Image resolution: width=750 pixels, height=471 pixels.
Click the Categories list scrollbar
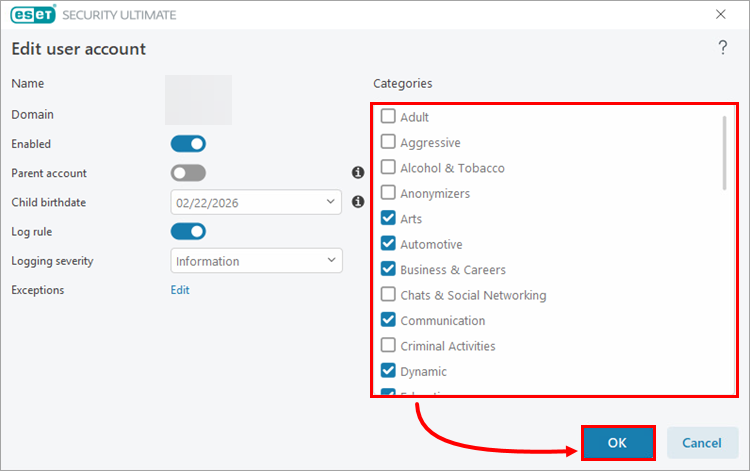click(x=724, y=153)
